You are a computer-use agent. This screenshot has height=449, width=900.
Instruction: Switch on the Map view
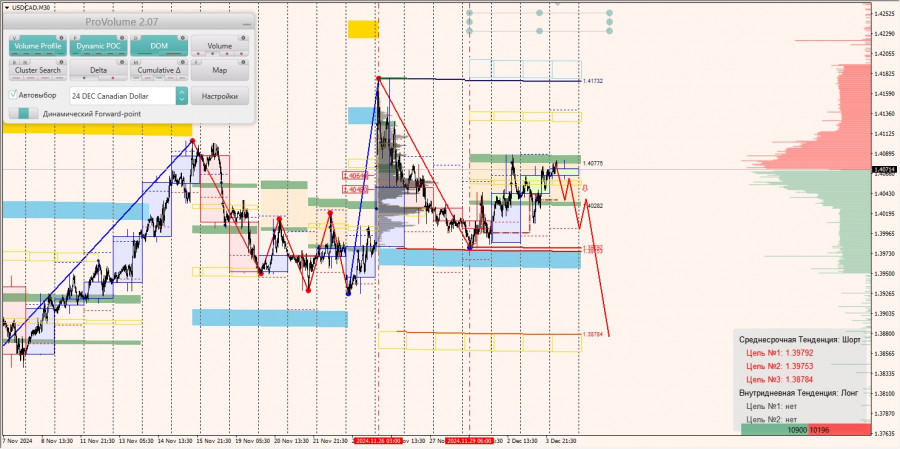[220, 70]
